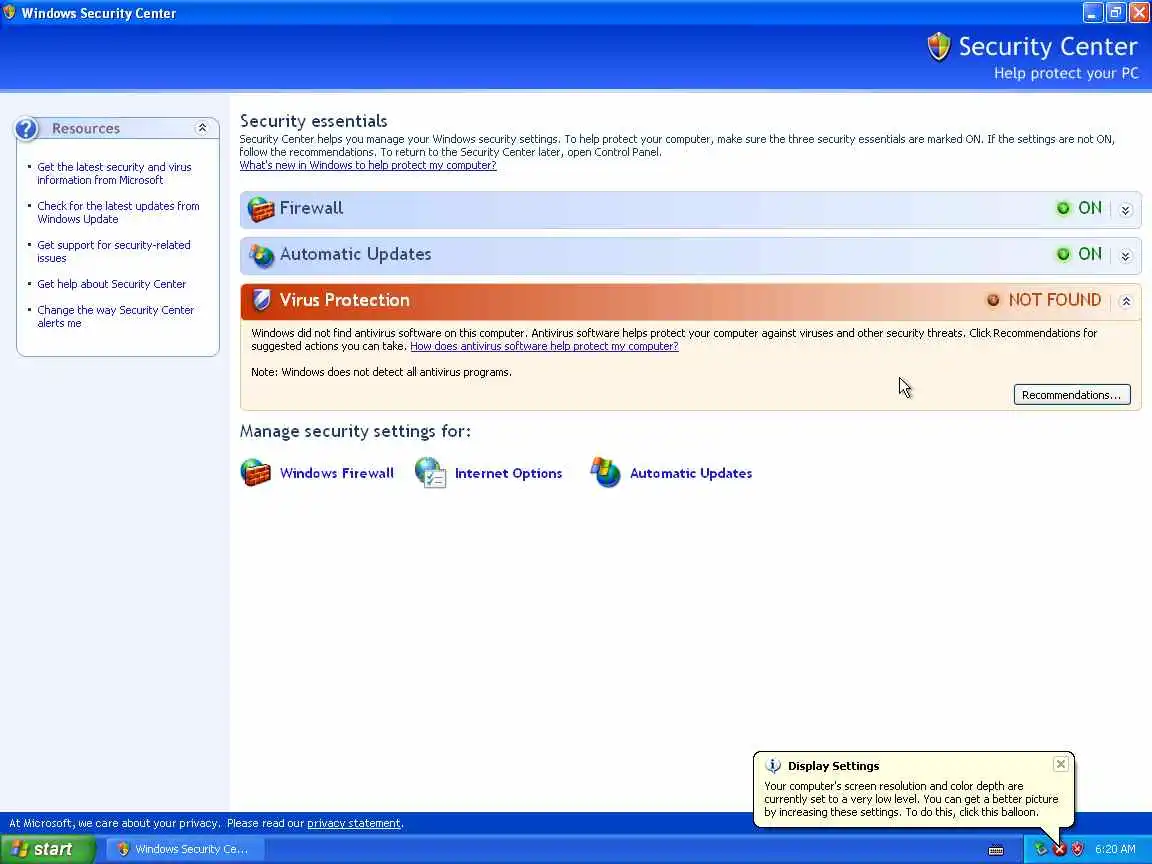Screen dimensions: 1152x864
Task: Open the privacy statement link
Action: tap(354, 823)
